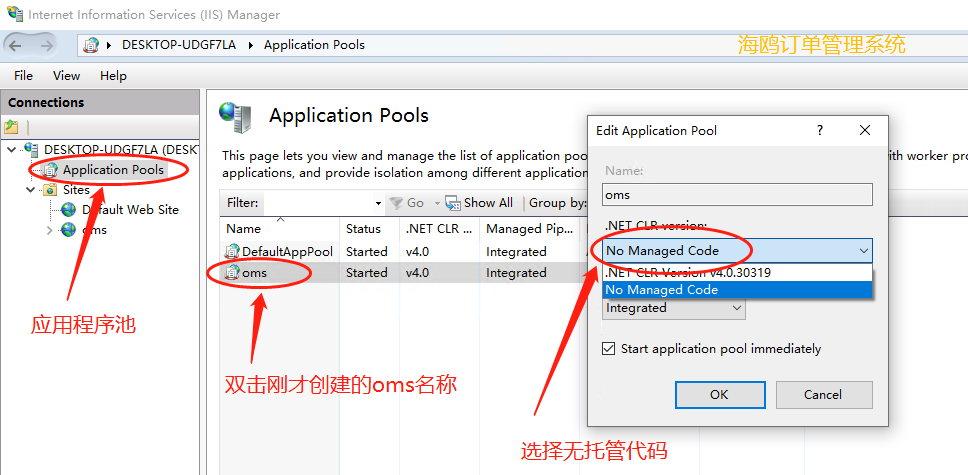This screenshot has width=968, height=475.
Task: Select DESKTOP-UDGF7LA server tree item
Action: coord(120,149)
